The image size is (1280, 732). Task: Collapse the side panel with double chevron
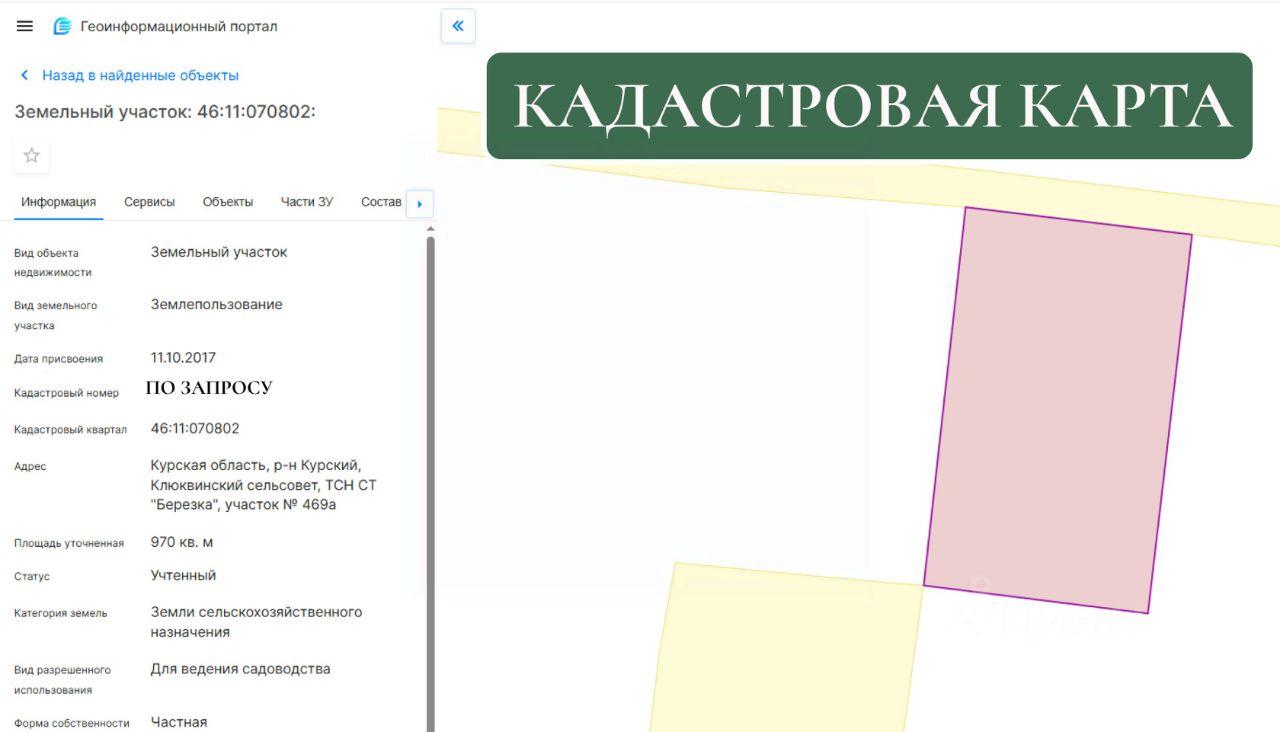click(x=458, y=26)
